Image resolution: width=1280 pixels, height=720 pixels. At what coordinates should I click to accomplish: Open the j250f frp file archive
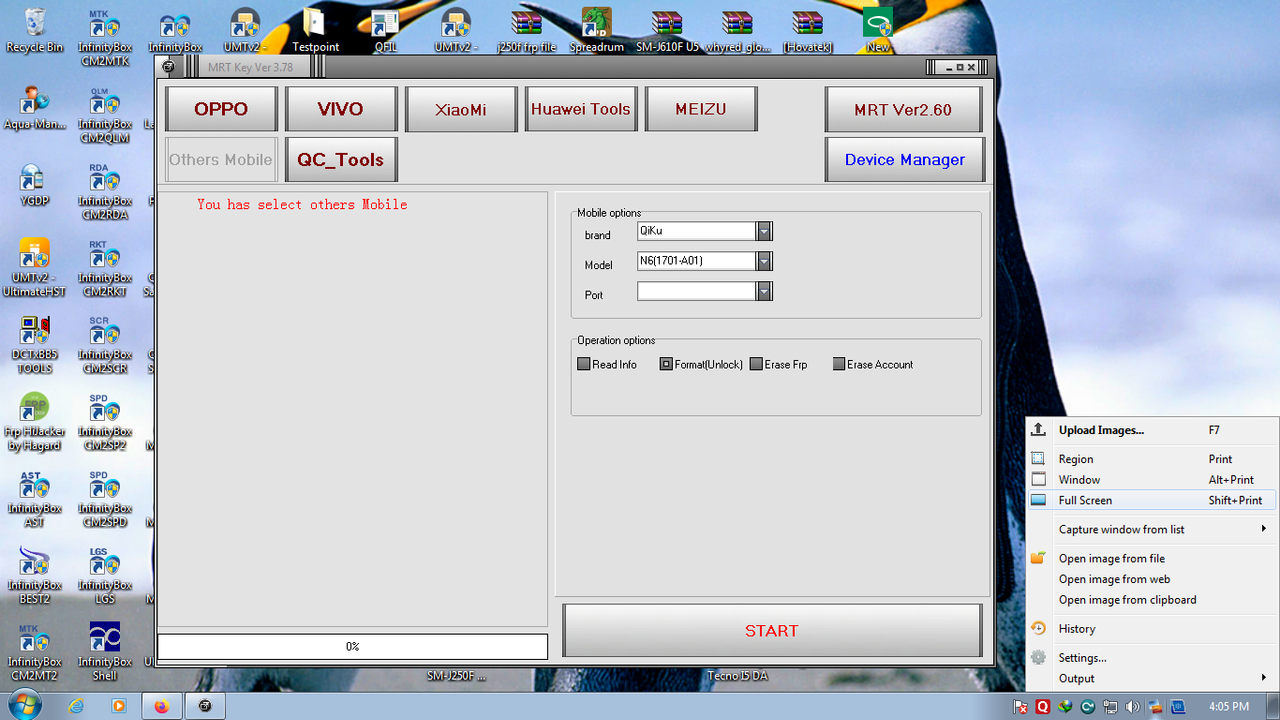click(x=526, y=30)
